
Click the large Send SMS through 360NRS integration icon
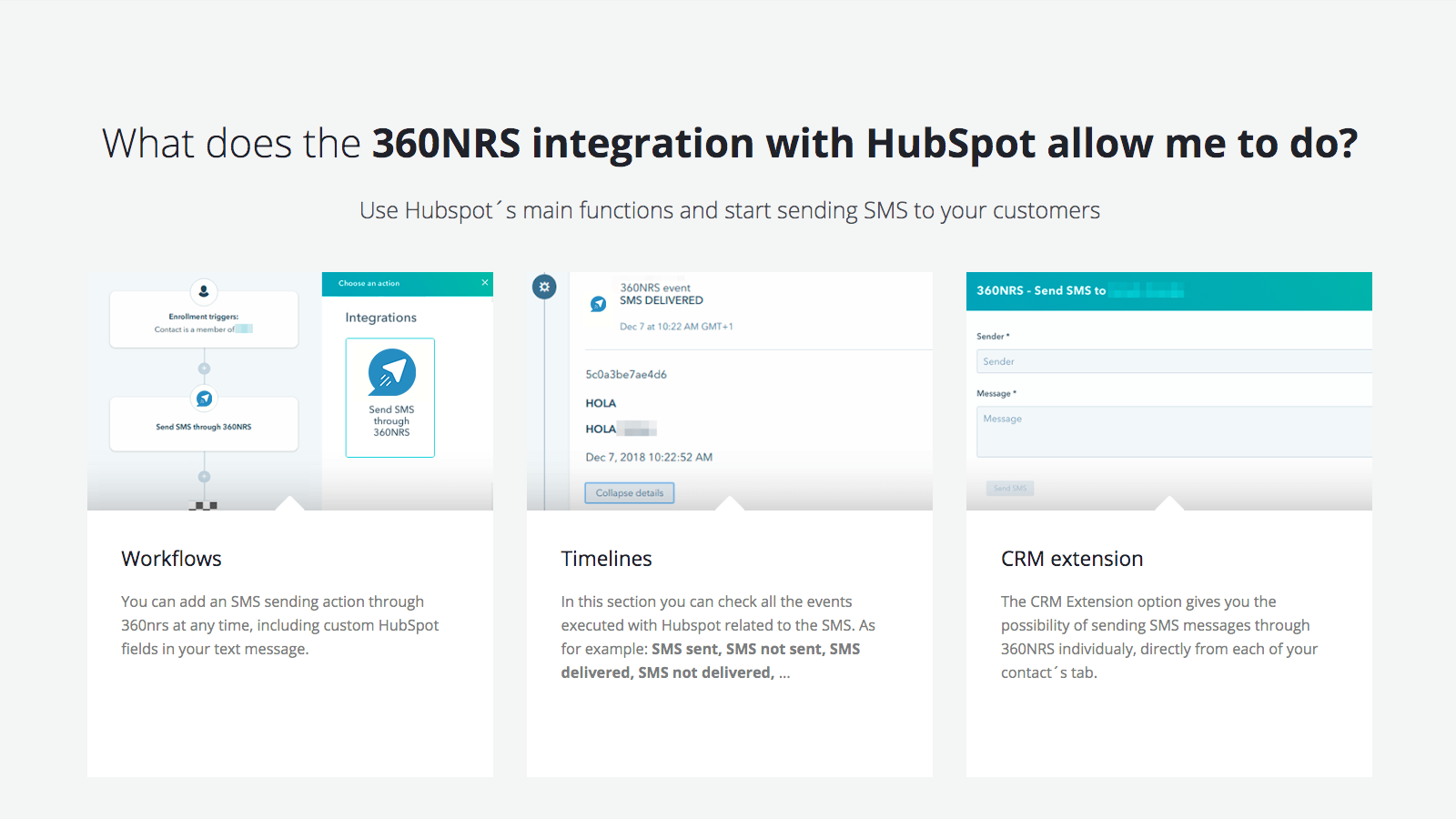391,372
